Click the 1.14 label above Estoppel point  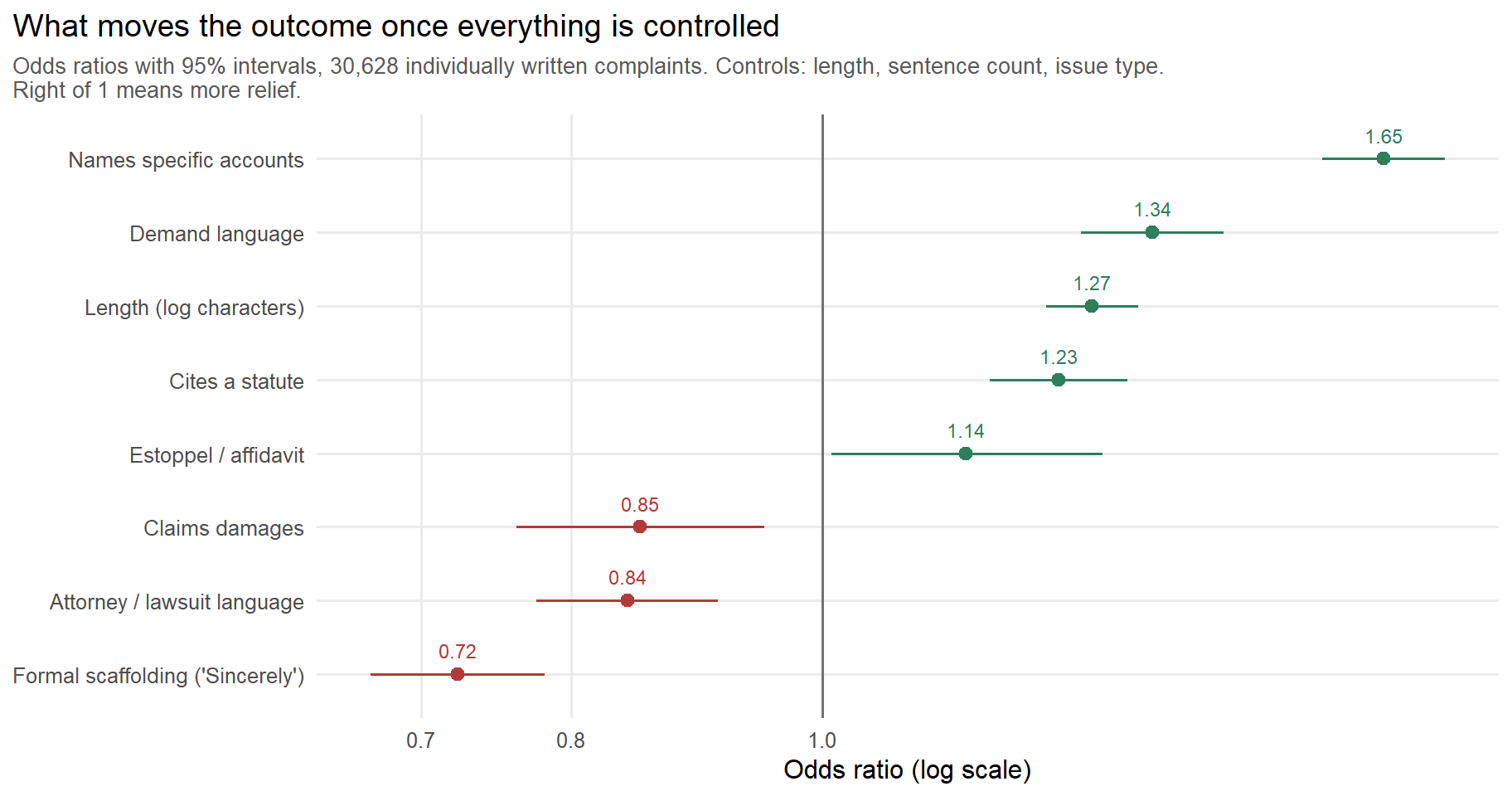pyautogui.click(x=966, y=431)
